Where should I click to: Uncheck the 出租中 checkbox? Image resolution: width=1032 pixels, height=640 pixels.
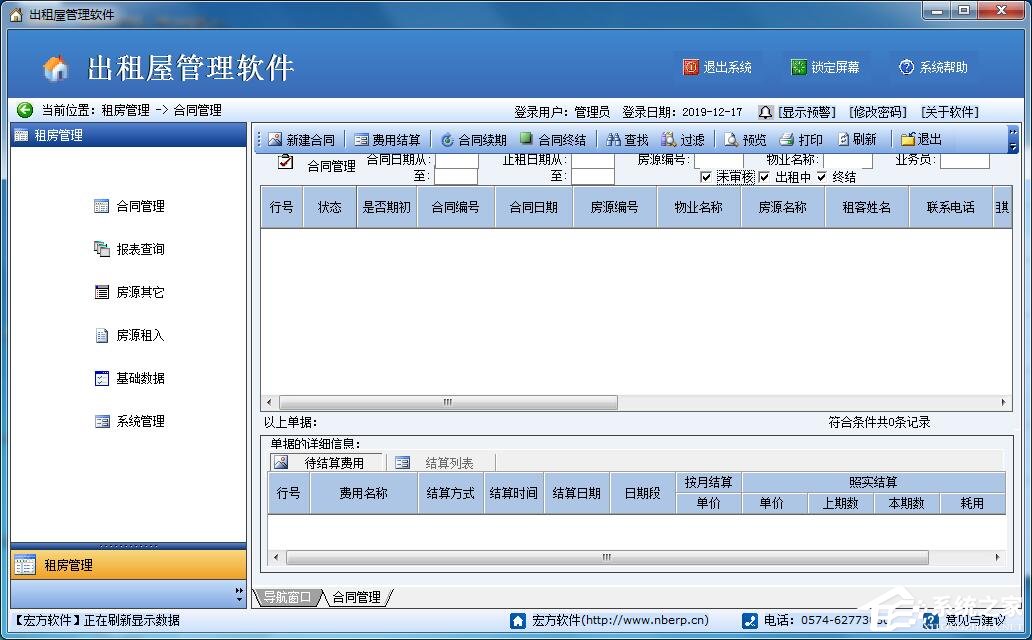pyautogui.click(x=765, y=177)
